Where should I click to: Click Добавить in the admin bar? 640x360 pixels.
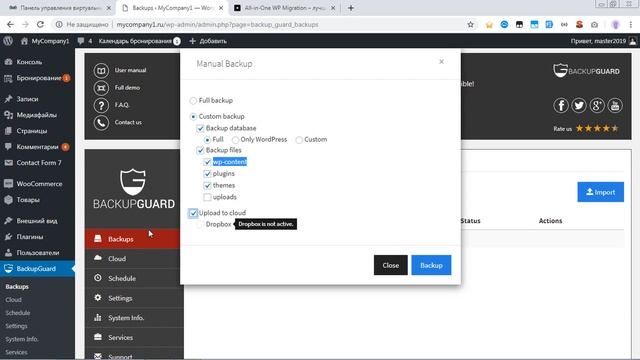[208, 41]
